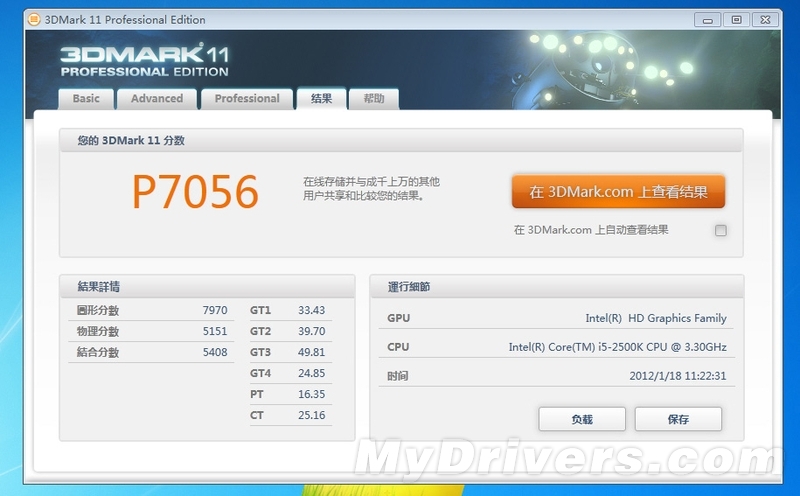800x496 pixels.
Task: Select the 图形分数 7970 row
Action: 146,310
